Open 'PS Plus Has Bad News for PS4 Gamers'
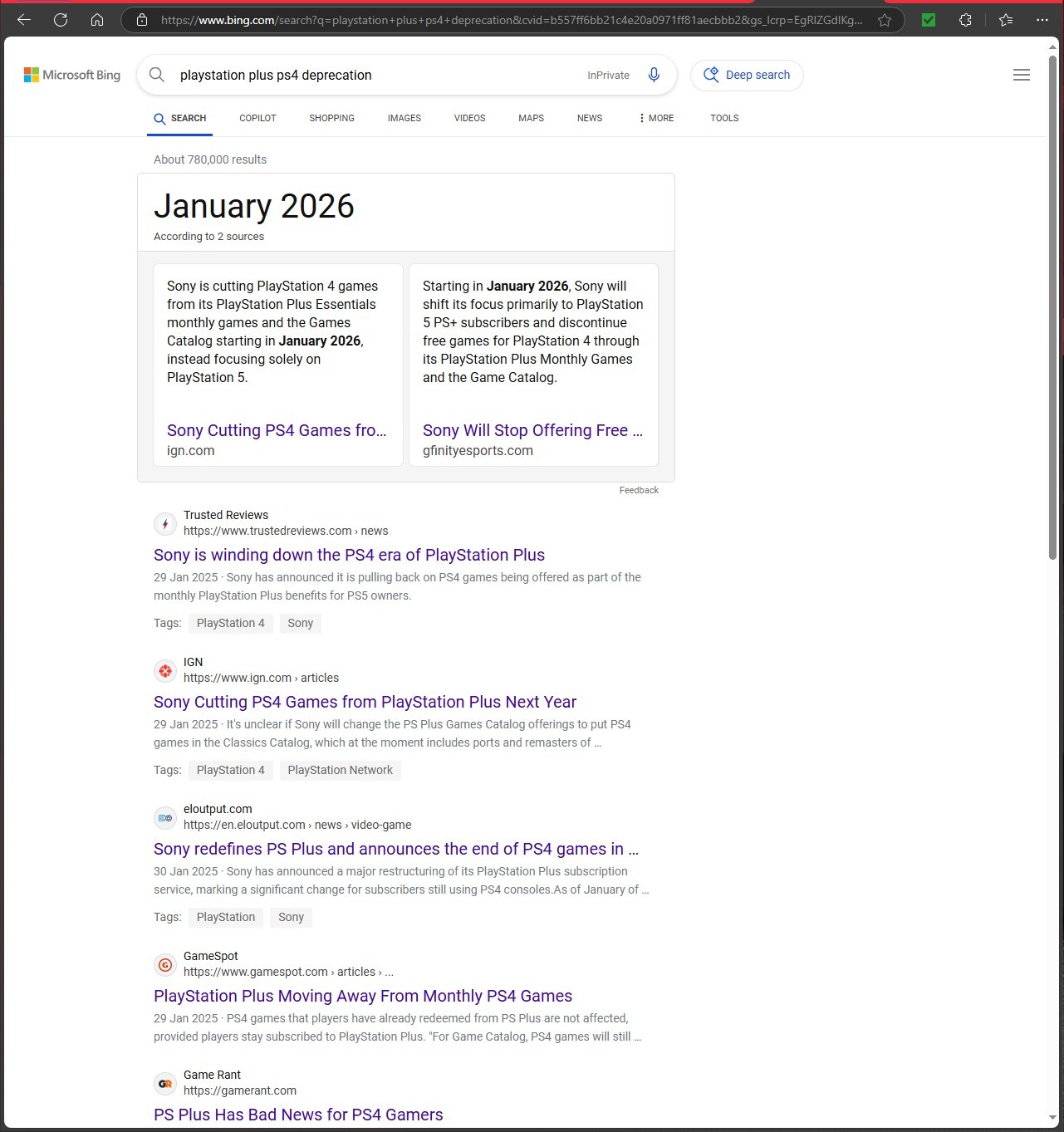The image size is (1064, 1132). point(298,1115)
